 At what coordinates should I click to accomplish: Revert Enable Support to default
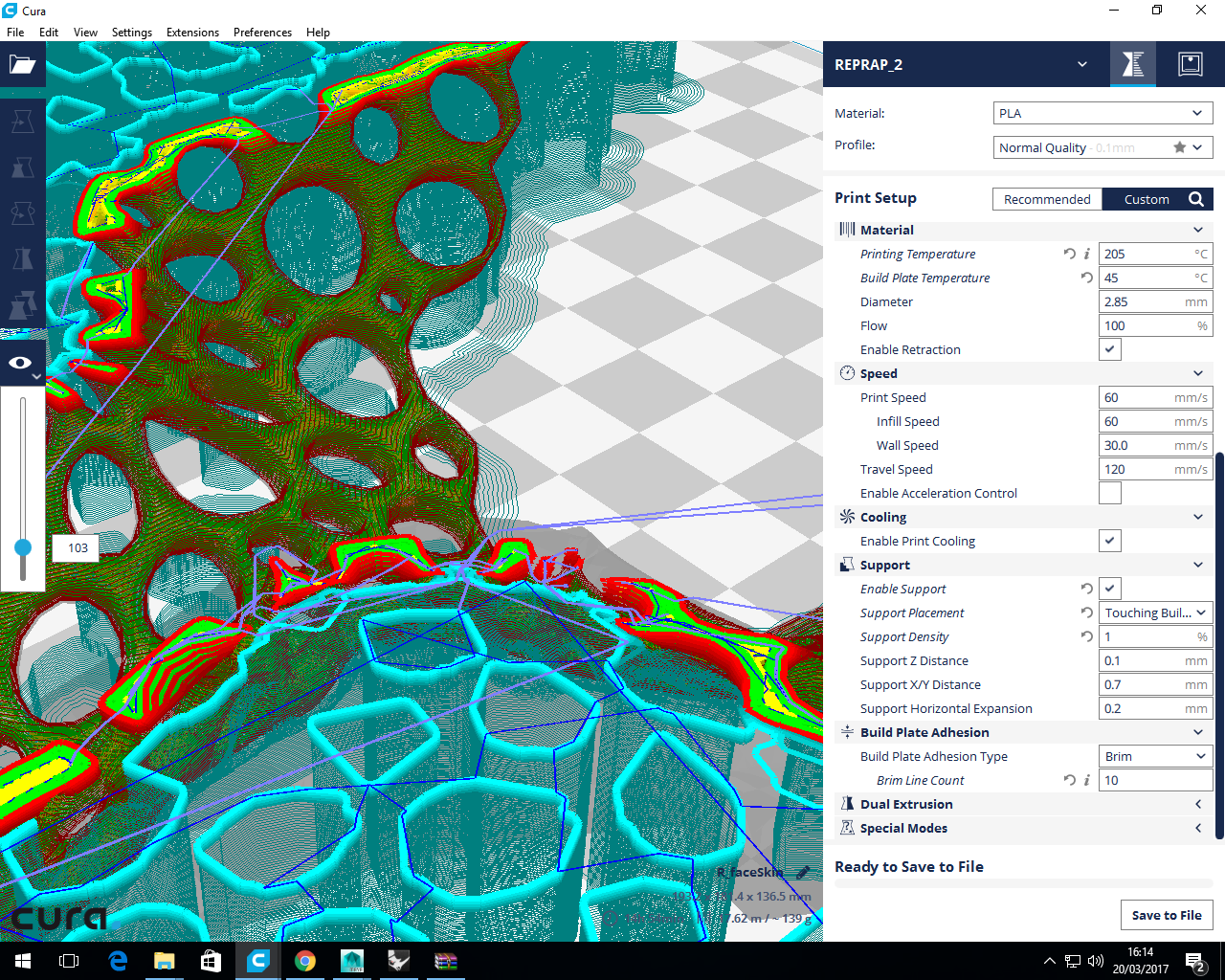(x=1086, y=589)
